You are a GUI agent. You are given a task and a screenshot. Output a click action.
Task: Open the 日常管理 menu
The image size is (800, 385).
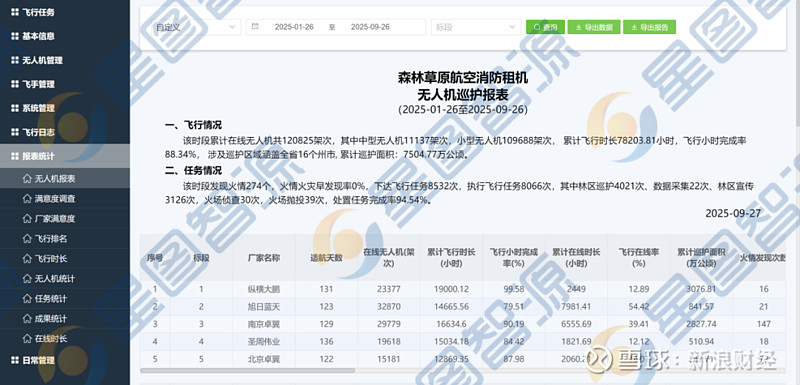point(65,360)
